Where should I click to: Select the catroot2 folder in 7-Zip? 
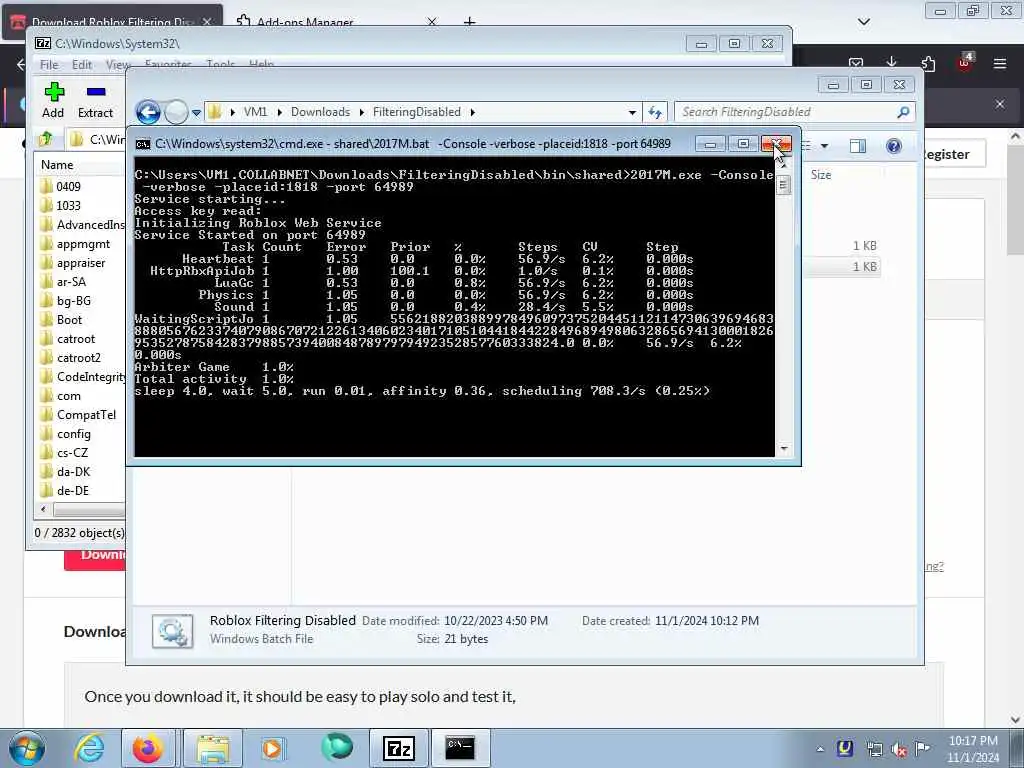click(79, 358)
